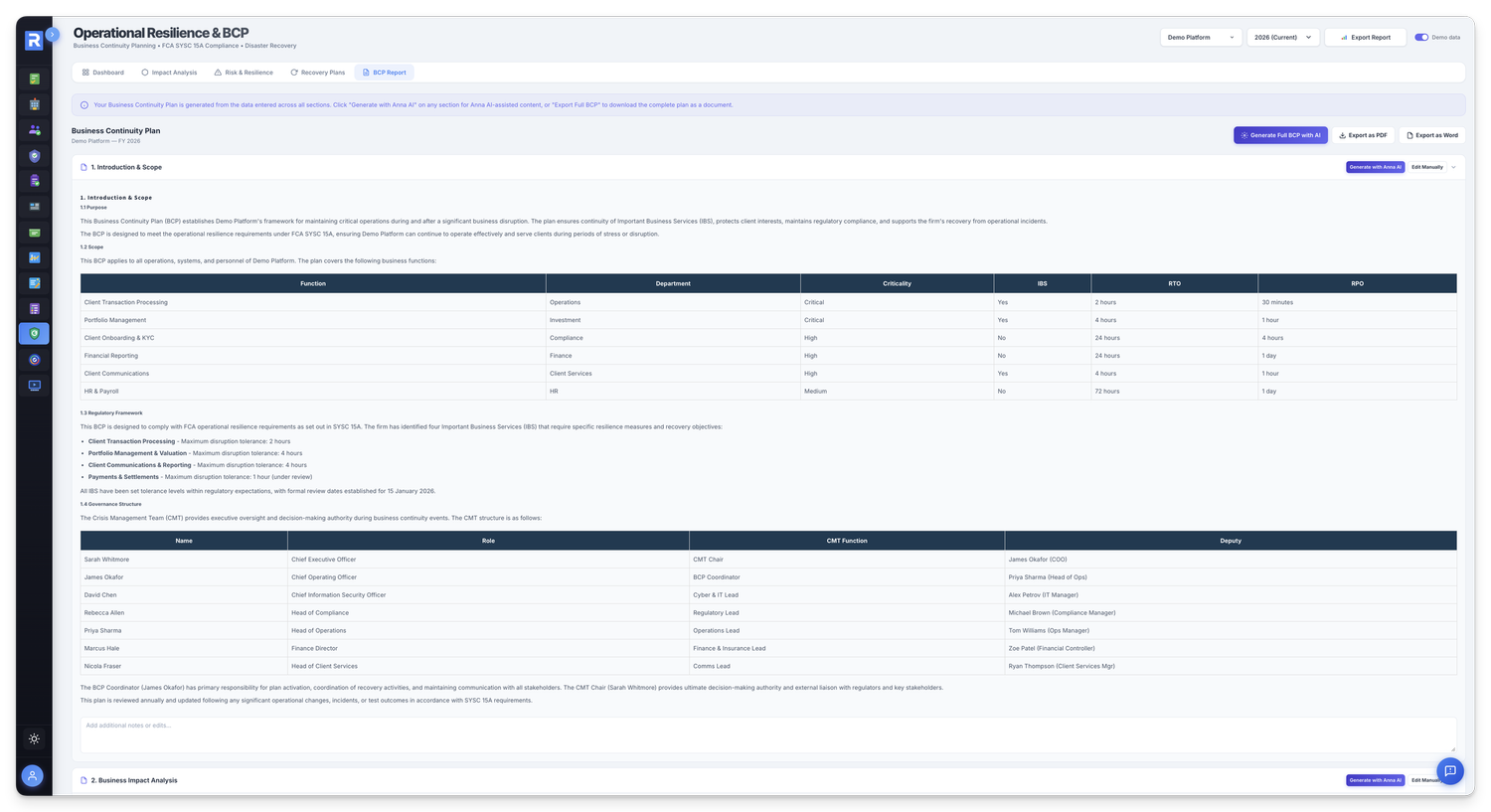
Task: Switch to the Impact Analysis tab
Action: pos(169,72)
